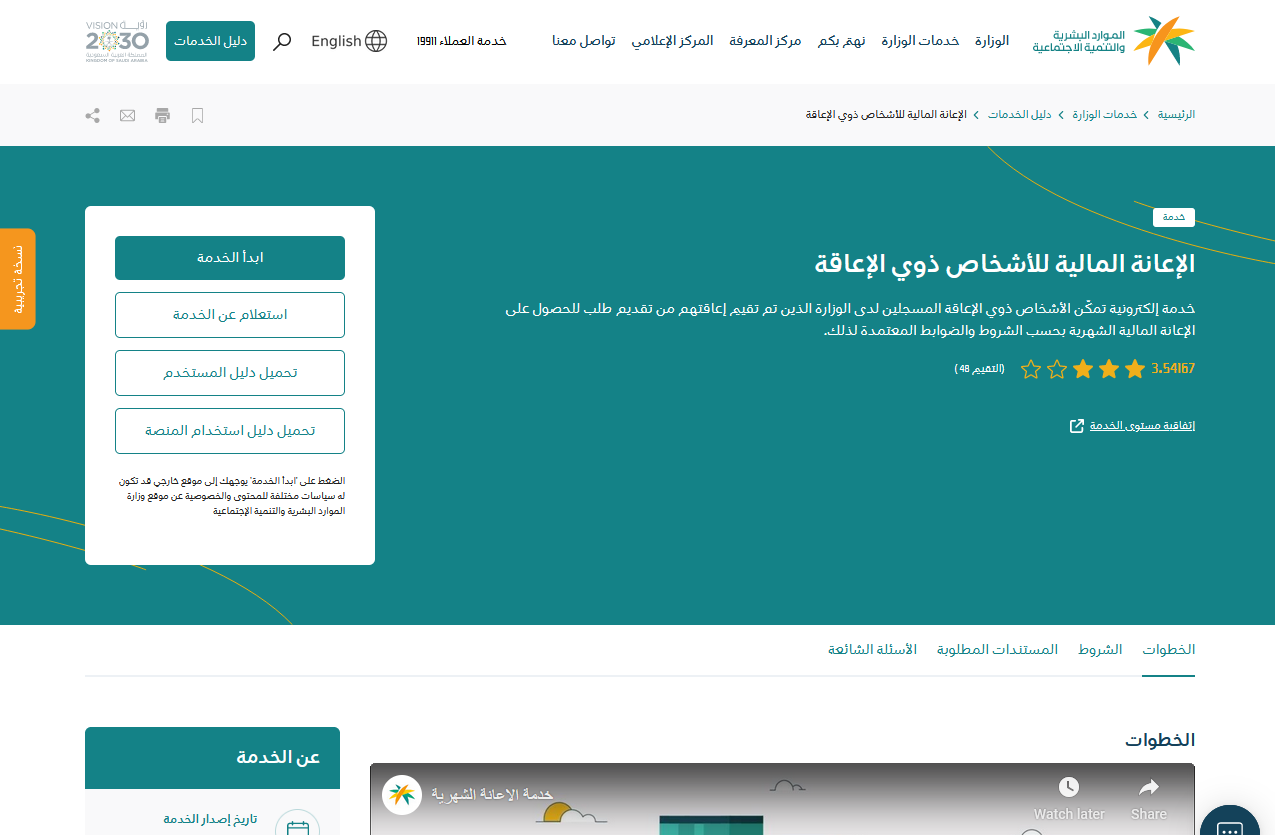1275x835 pixels.
Task: Click the YouTube channel avatar on video
Action: coord(402,795)
